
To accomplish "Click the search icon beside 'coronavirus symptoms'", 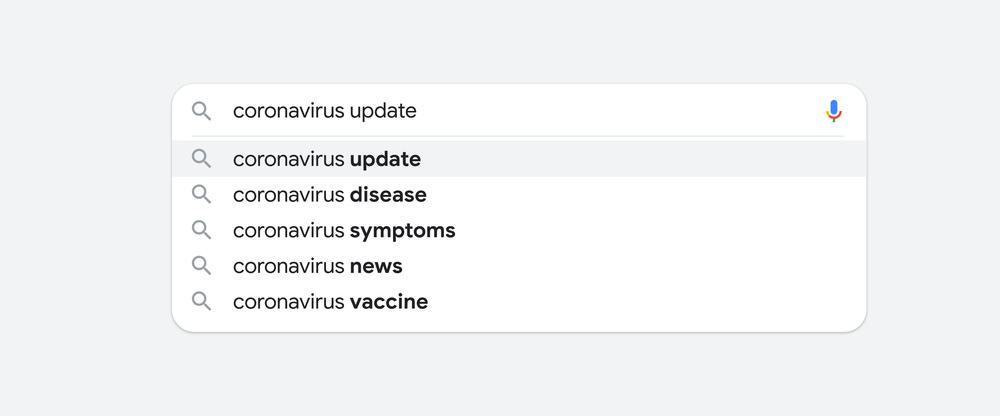I will (x=202, y=230).
